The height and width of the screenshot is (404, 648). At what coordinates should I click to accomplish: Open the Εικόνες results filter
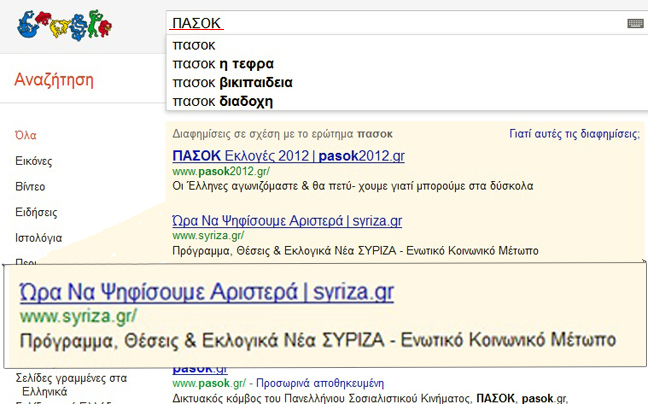[34, 161]
